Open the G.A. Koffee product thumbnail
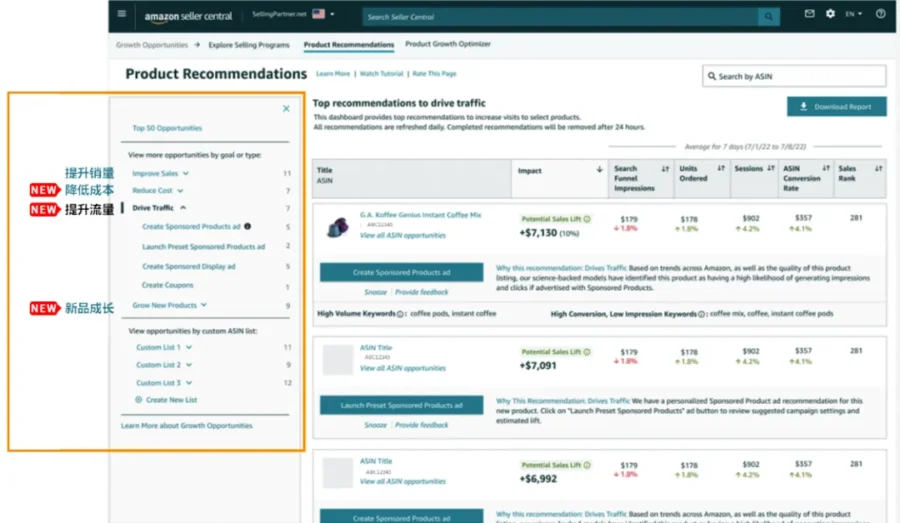This screenshot has width=900, height=523. pyautogui.click(x=337, y=227)
